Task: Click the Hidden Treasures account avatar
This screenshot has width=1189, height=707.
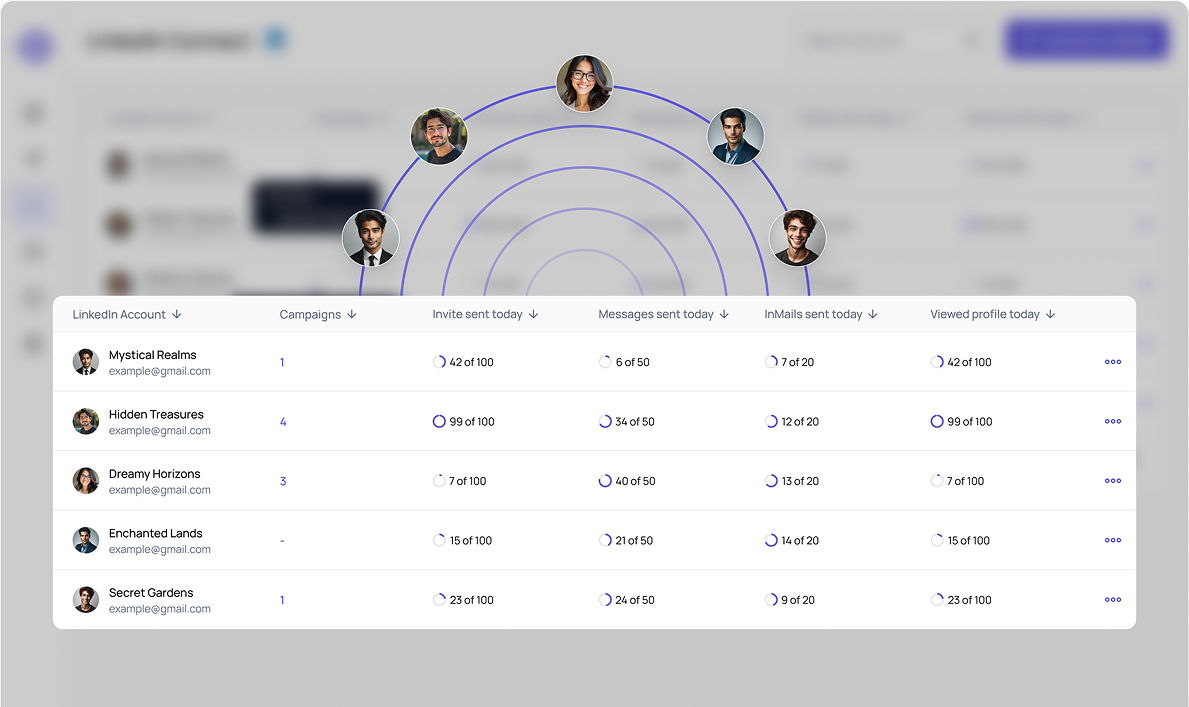Action: click(x=86, y=421)
